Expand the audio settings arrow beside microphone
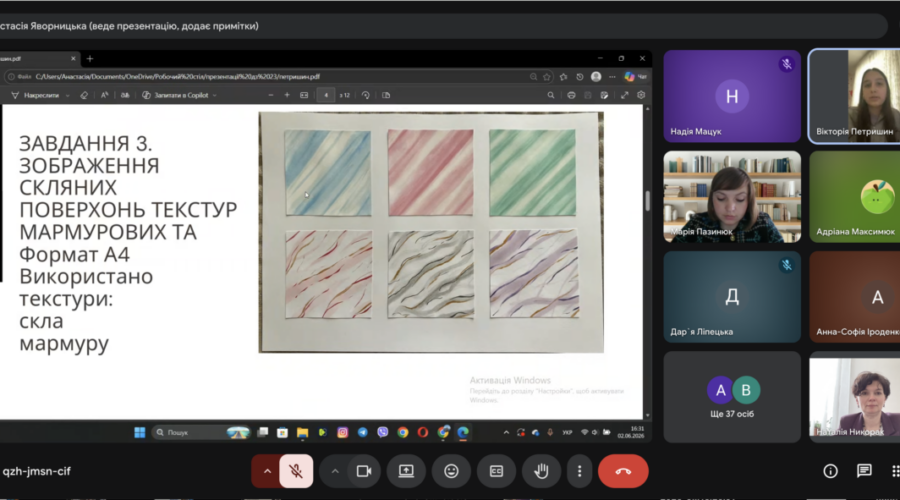Screen dimensions: 900x500 (267, 471)
